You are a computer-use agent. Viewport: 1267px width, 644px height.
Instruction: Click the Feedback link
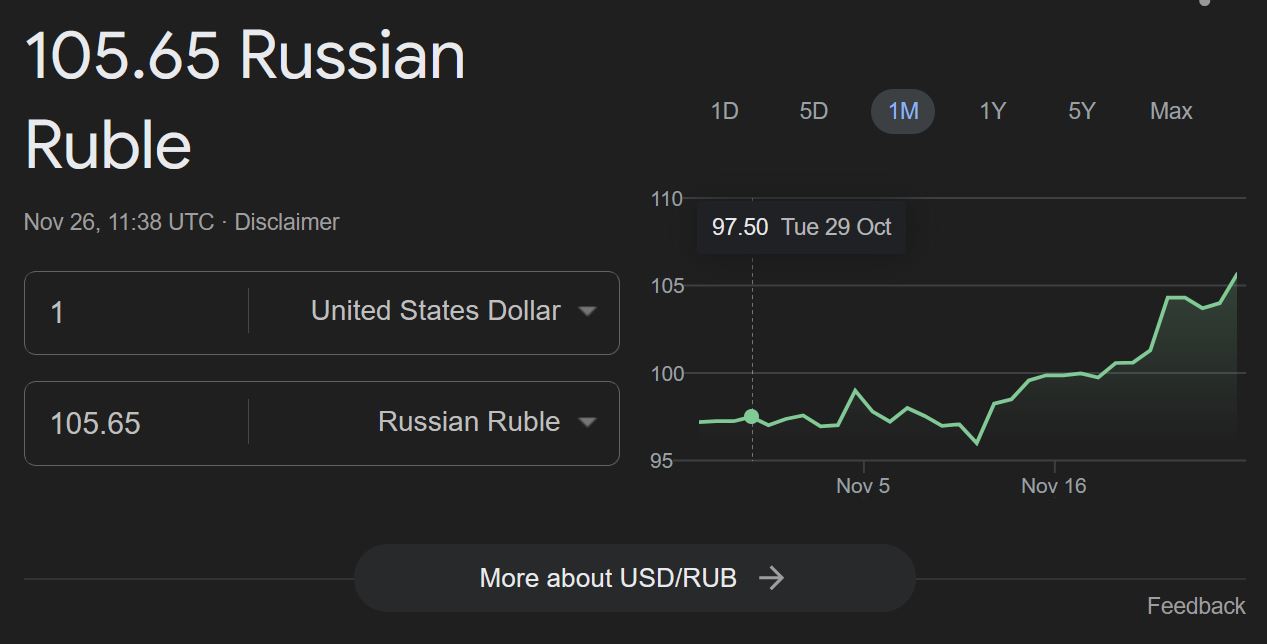(1196, 606)
